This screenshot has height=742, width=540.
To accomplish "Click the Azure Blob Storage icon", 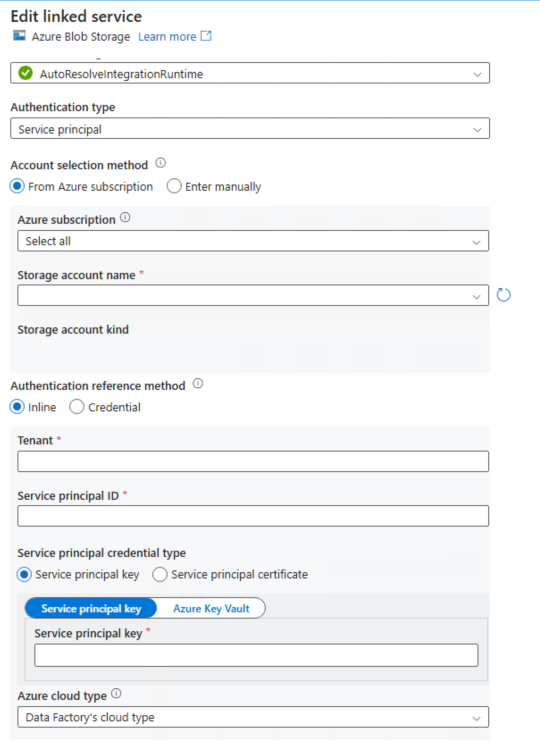I will coord(19,36).
